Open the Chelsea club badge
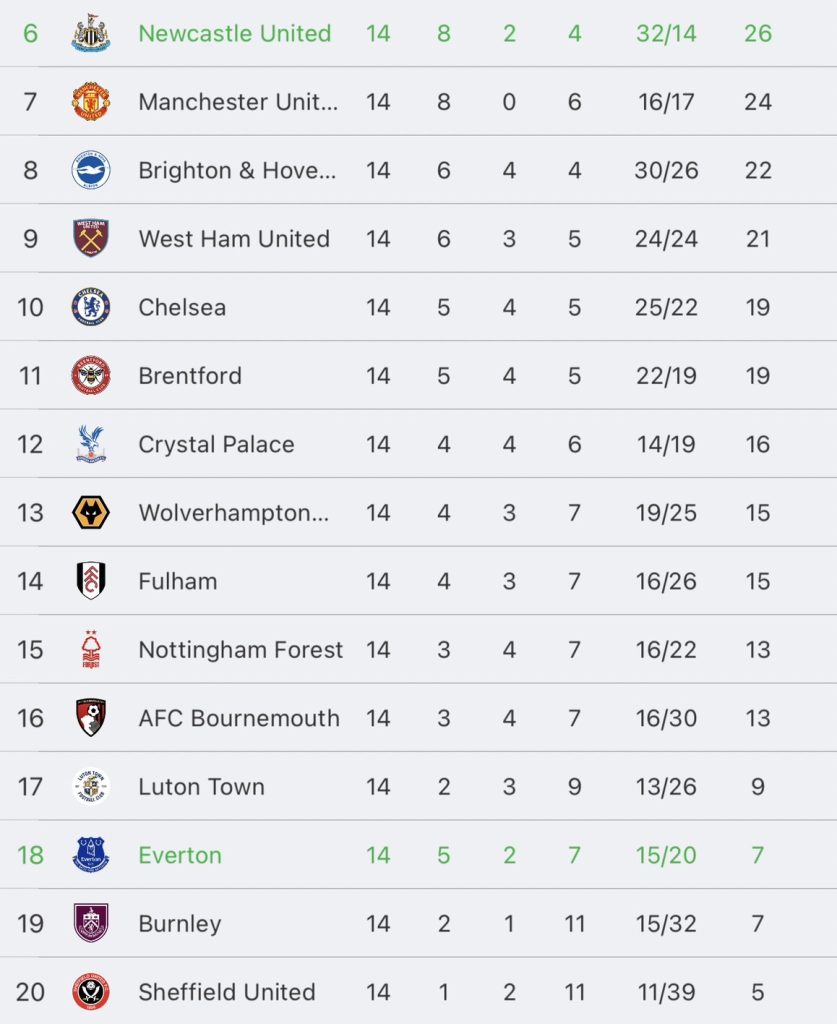 tap(91, 307)
